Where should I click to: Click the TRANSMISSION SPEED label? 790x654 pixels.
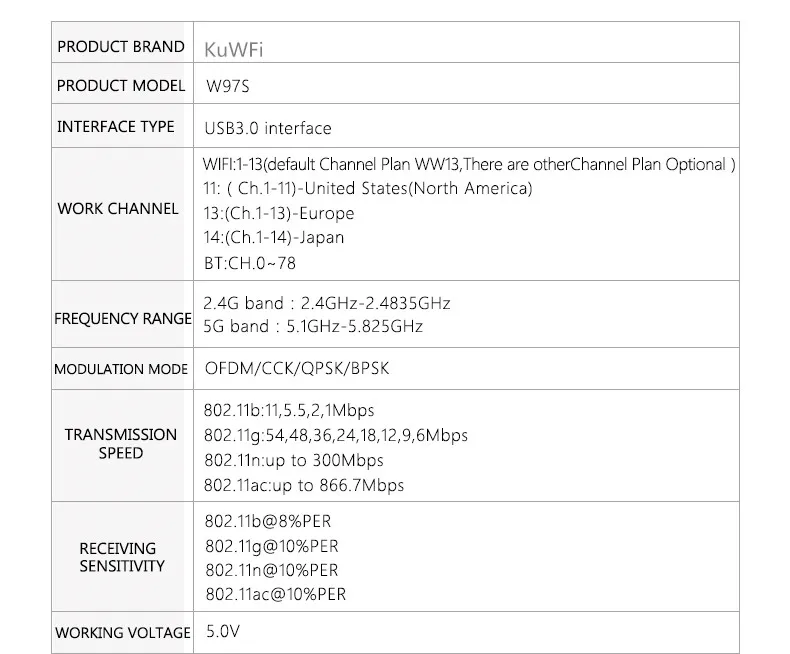click(121, 444)
